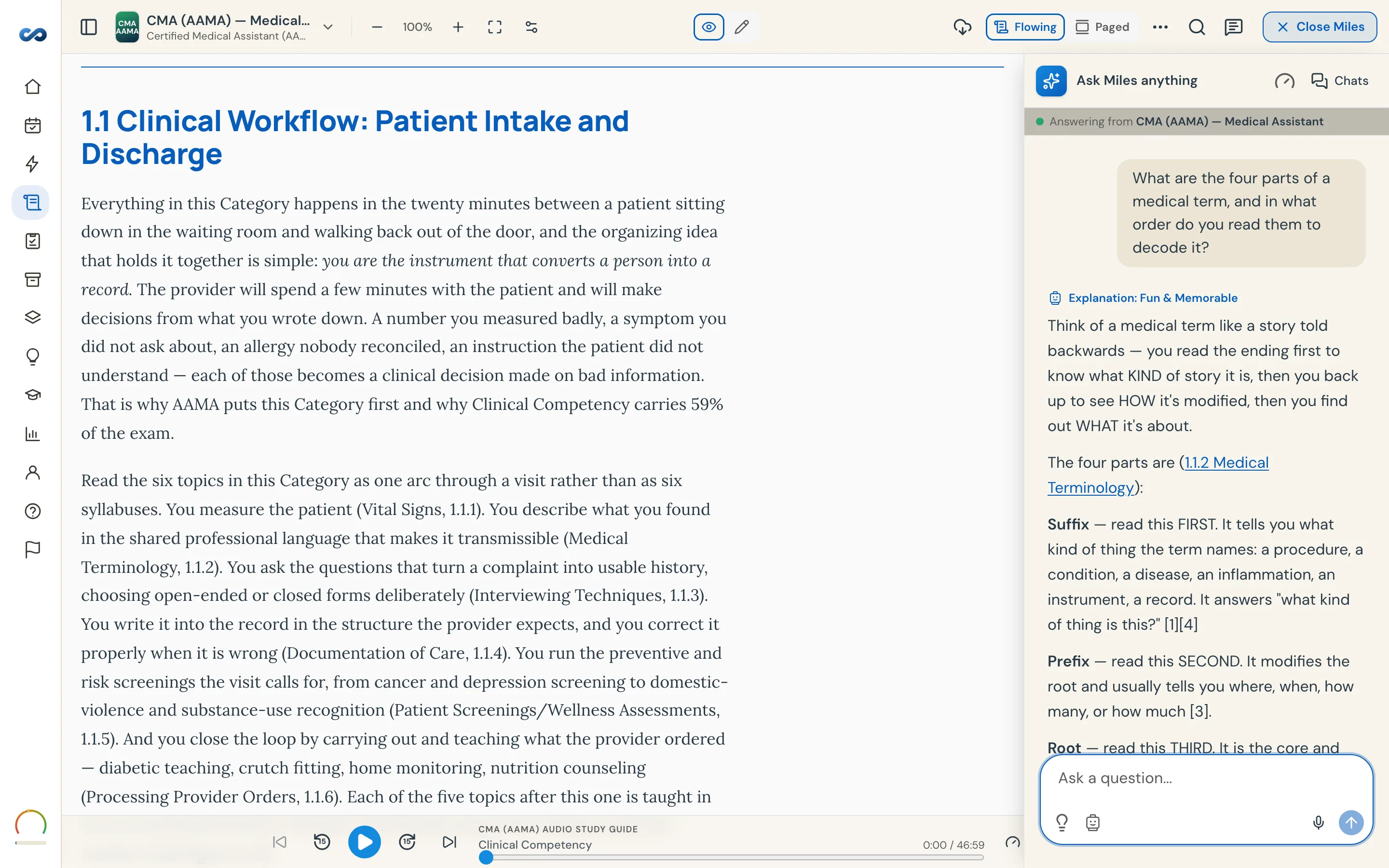Click the Miles sparkle assistant icon

(1051, 81)
